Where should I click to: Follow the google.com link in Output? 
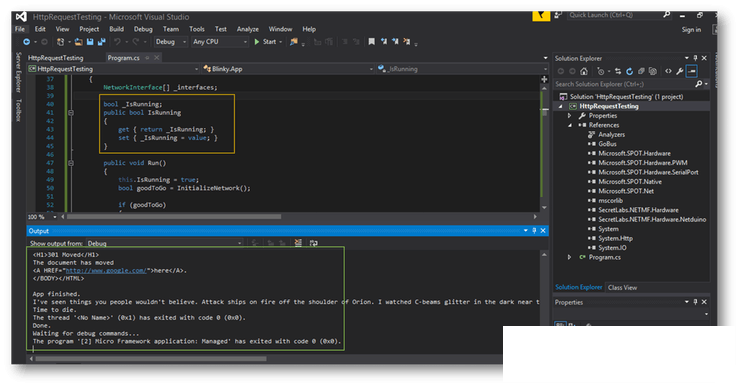pyautogui.click(x=106, y=271)
